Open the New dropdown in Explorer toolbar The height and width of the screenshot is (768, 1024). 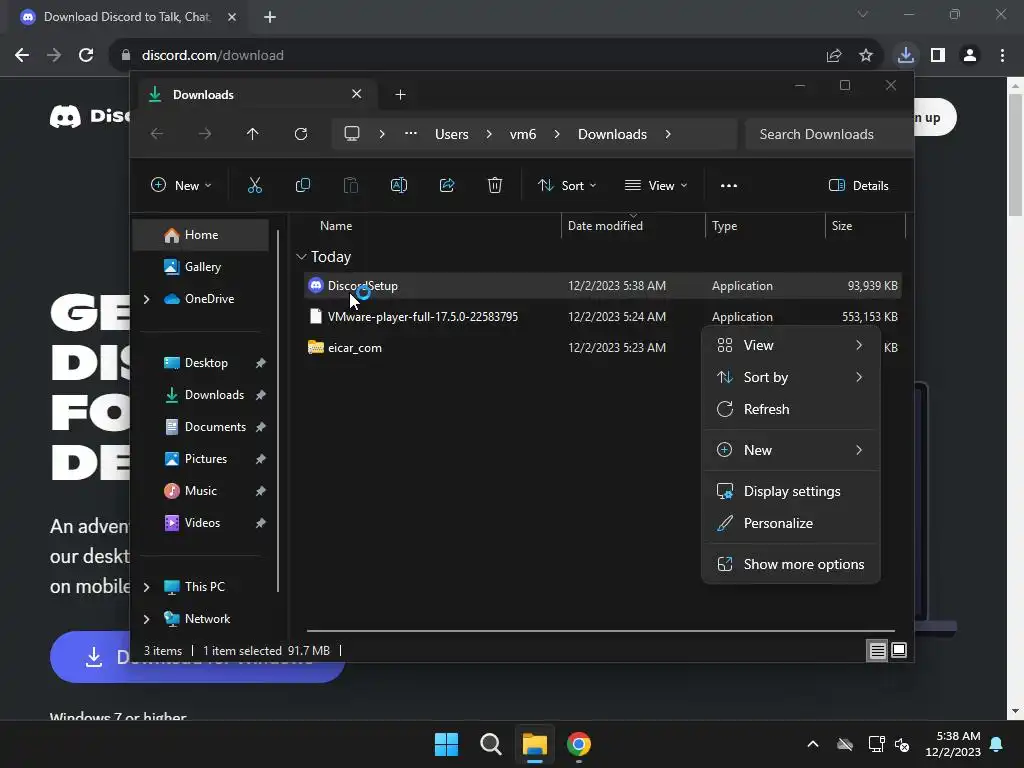[x=181, y=185]
